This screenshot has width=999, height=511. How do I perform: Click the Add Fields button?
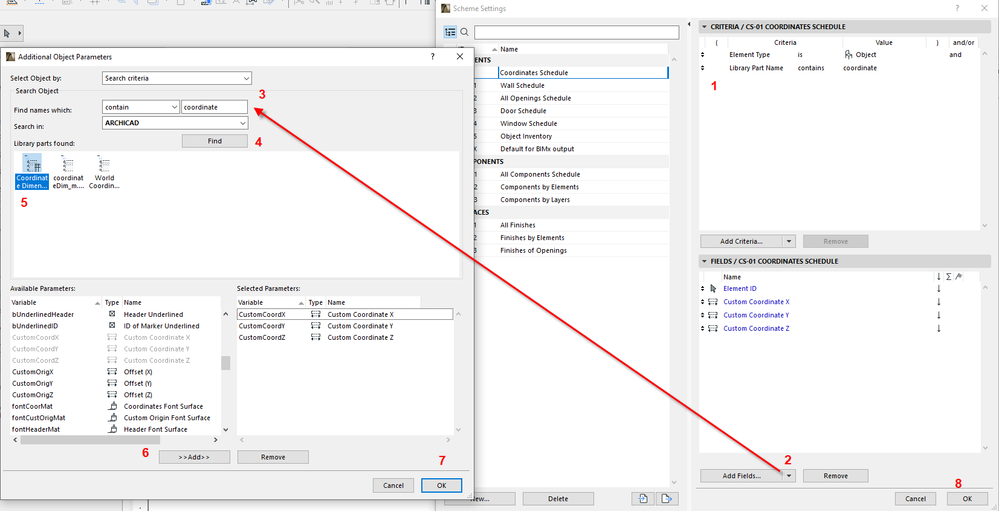[x=741, y=476]
